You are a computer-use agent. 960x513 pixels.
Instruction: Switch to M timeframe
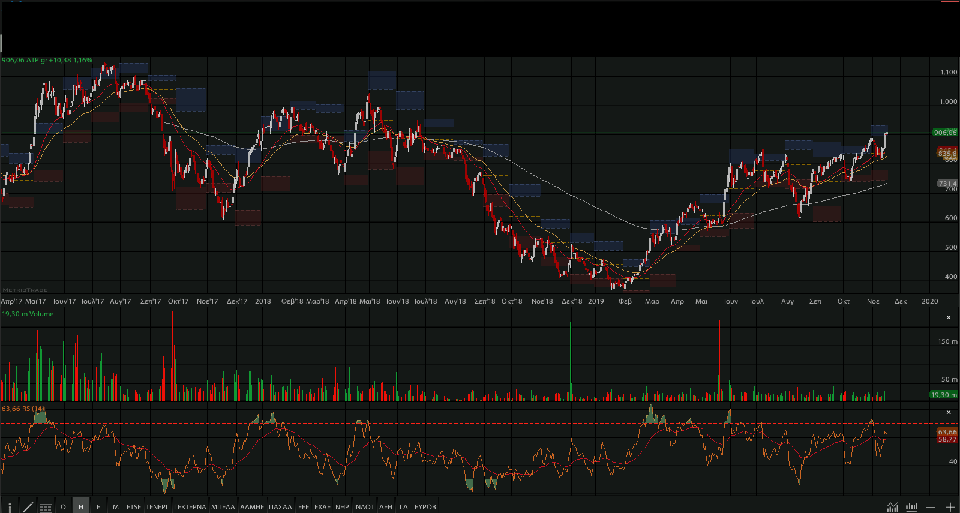coord(115,507)
